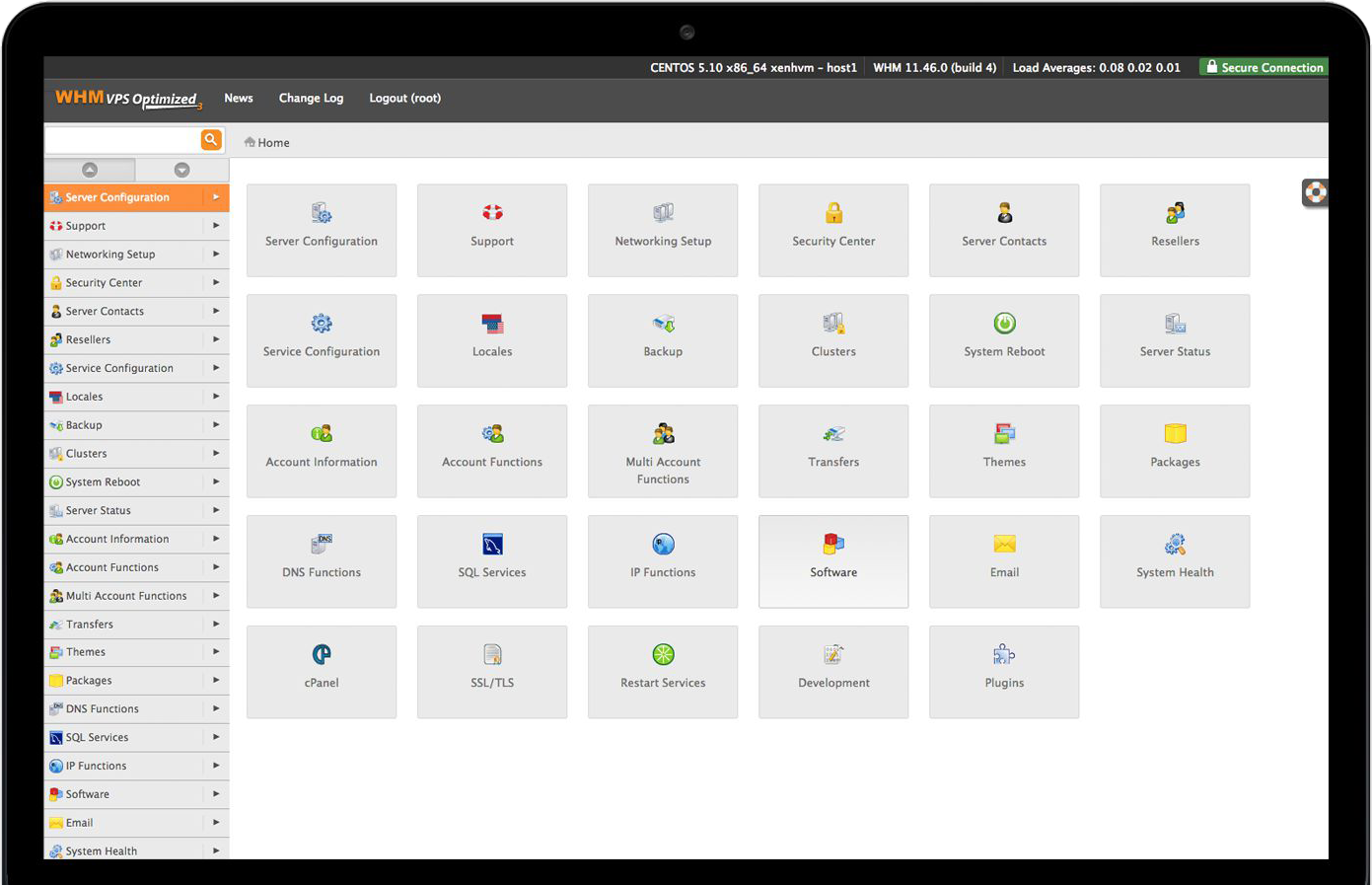Image resolution: width=1372 pixels, height=885 pixels.
Task: Open Transfers tile
Action: pyautogui.click(x=833, y=451)
